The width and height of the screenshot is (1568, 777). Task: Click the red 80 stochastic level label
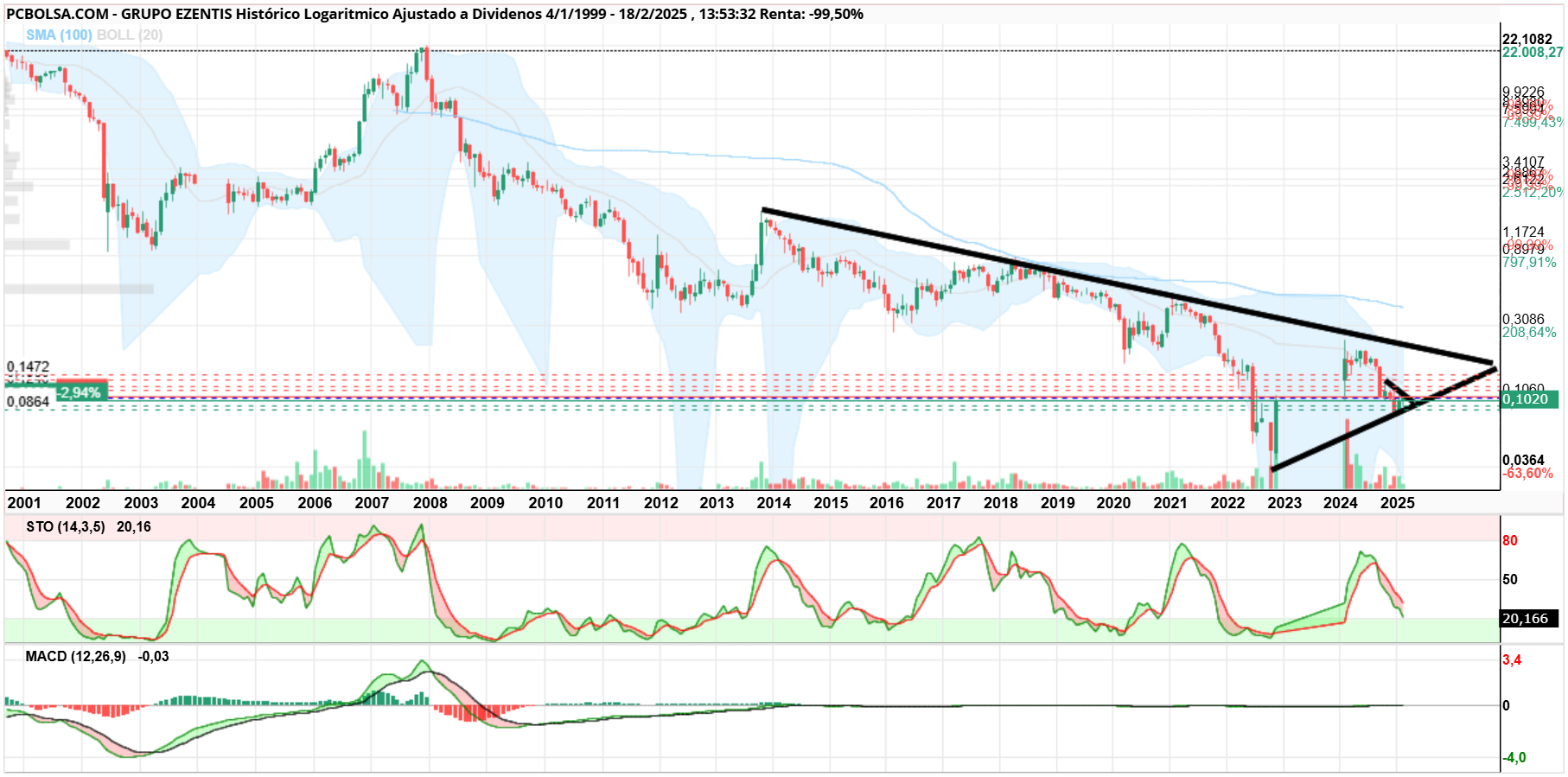point(1510,540)
